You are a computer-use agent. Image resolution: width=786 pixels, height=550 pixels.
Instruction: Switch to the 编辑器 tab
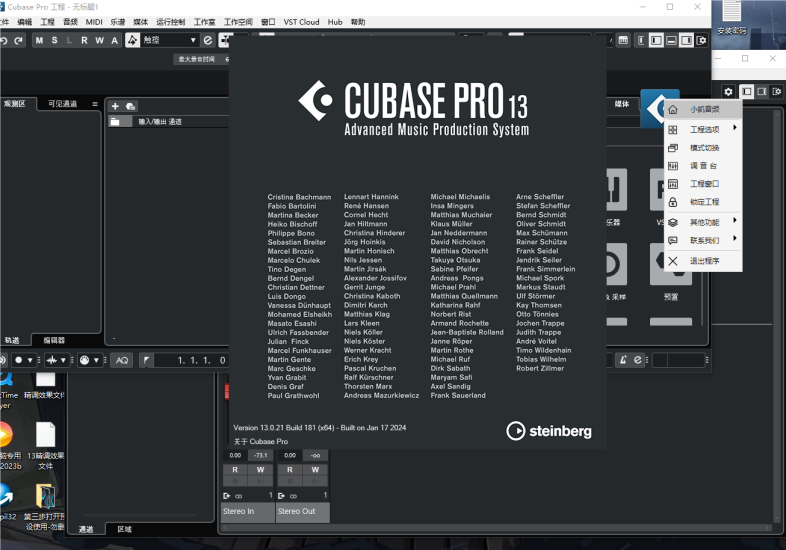[54, 340]
